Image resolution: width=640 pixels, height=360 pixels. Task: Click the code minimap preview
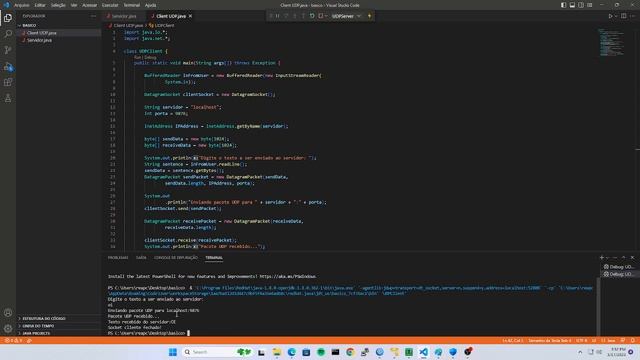pyautogui.click(x=611, y=42)
